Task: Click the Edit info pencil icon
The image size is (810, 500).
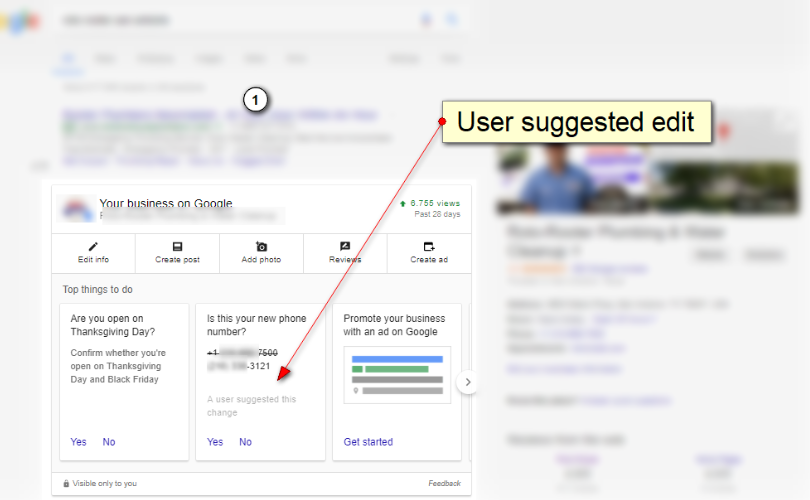Action: pyautogui.click(x=93, y=246)
